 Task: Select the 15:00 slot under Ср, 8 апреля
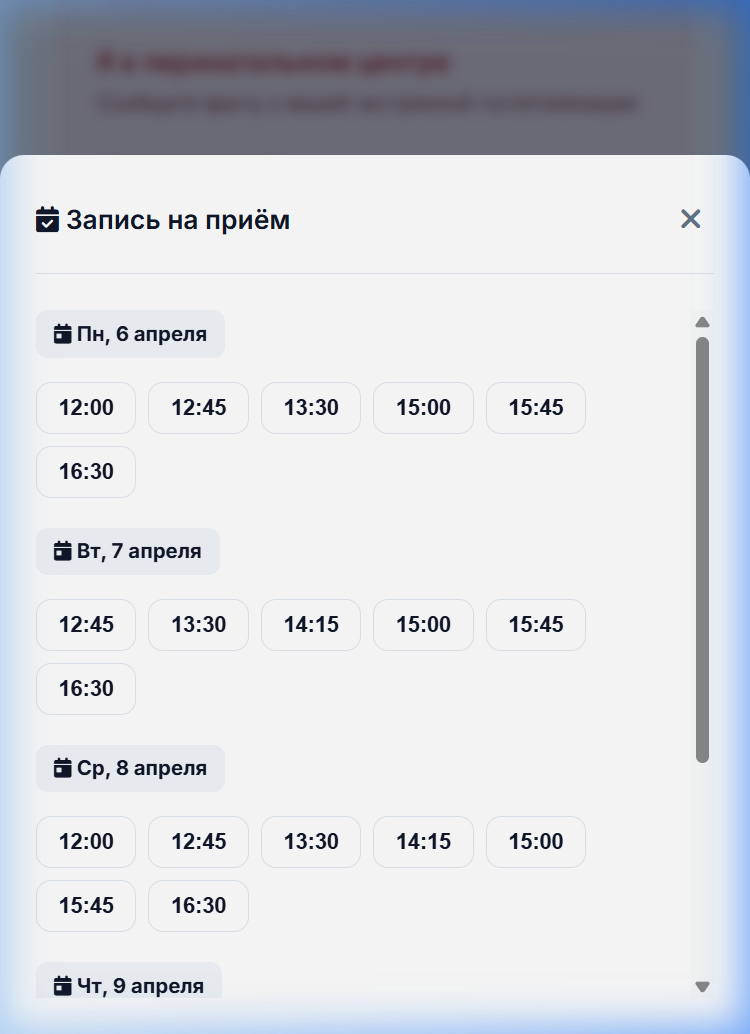(535, 841)
